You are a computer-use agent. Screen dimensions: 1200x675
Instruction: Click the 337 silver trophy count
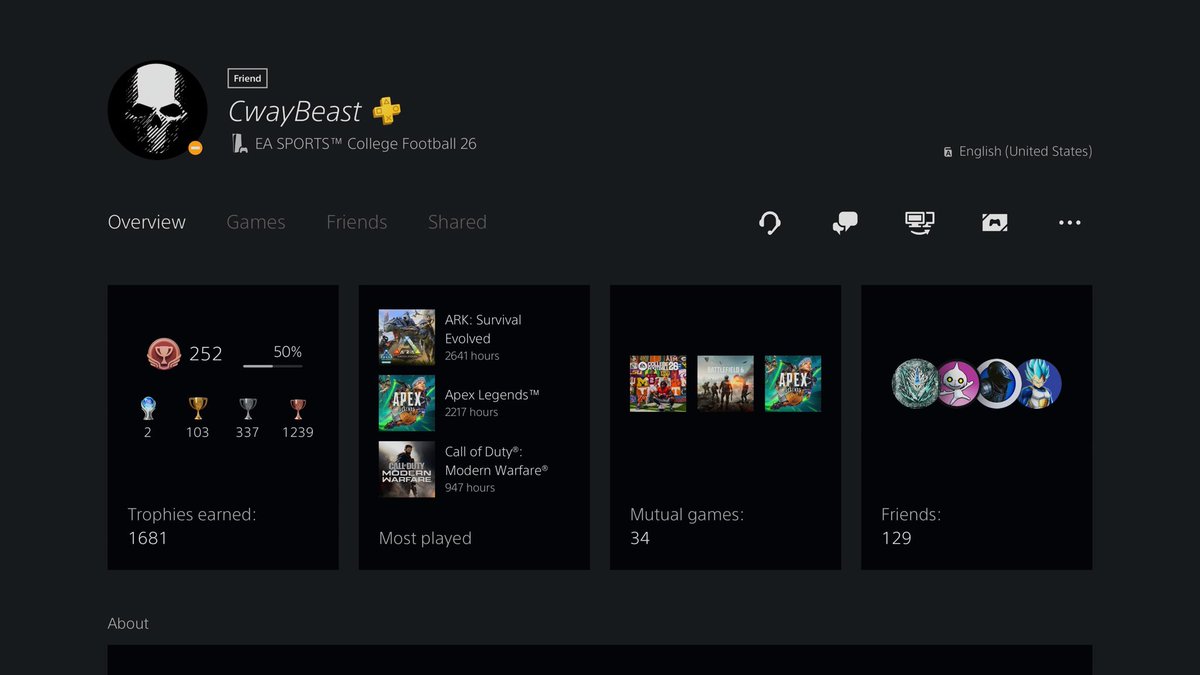[x=248, y=432]
